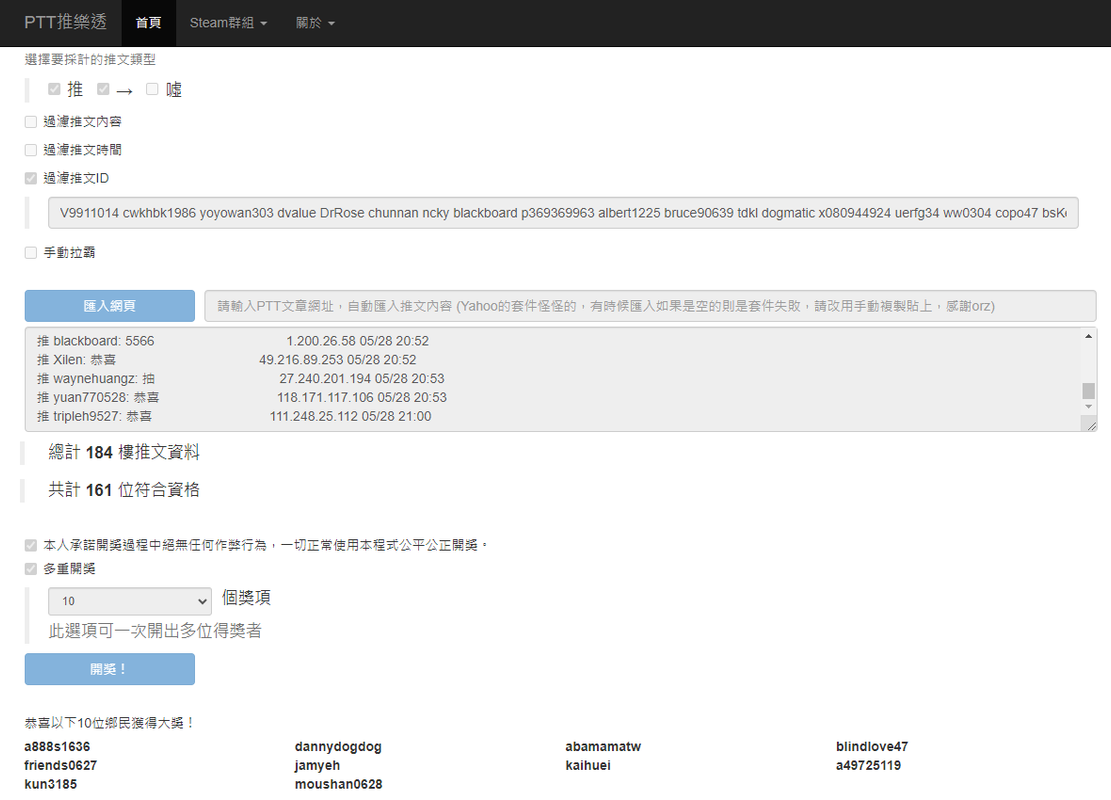Click the 匯入網頁 import button
This screenshot has height=800, width=1111.
tap(110, 306)
